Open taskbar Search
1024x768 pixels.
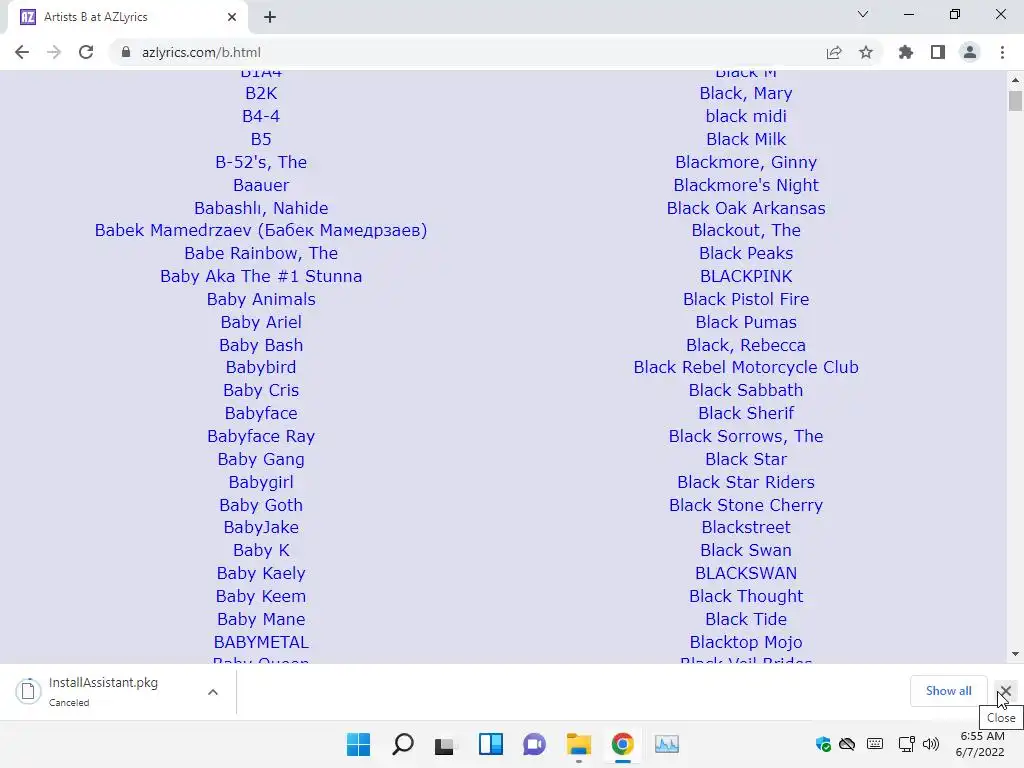pos(403,744)
